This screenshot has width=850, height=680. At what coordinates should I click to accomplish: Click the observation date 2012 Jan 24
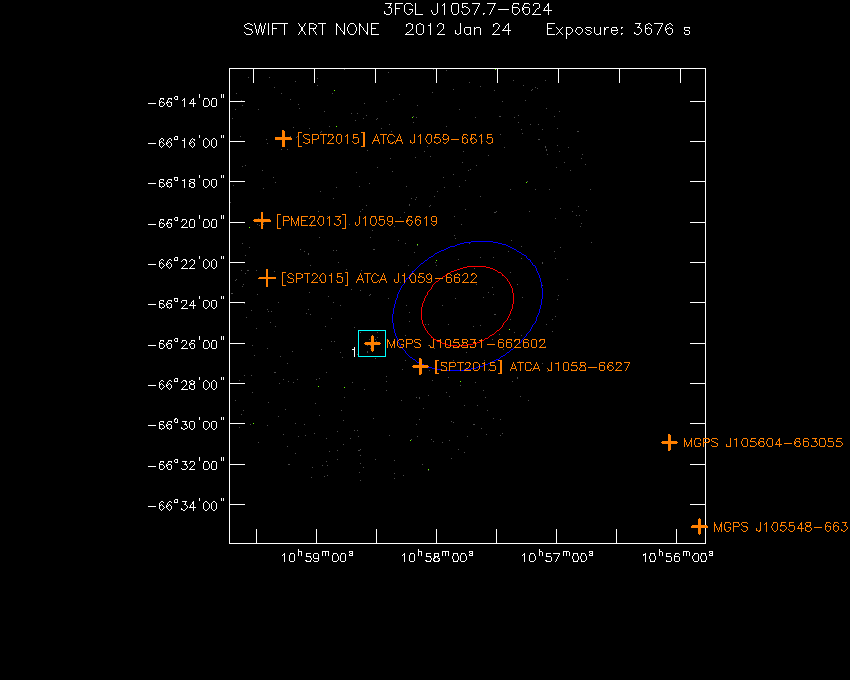coord(458,29)
